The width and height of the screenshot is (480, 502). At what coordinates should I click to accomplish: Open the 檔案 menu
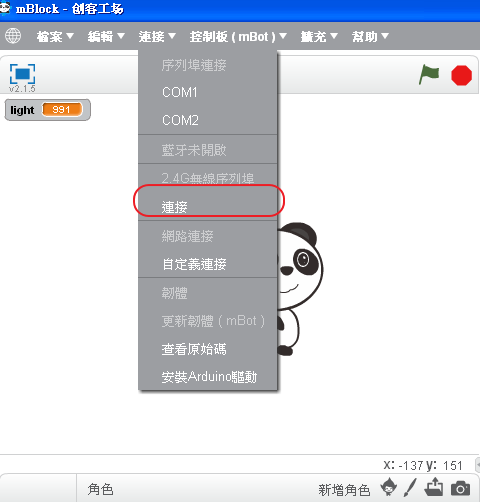[x=55, y=36]
